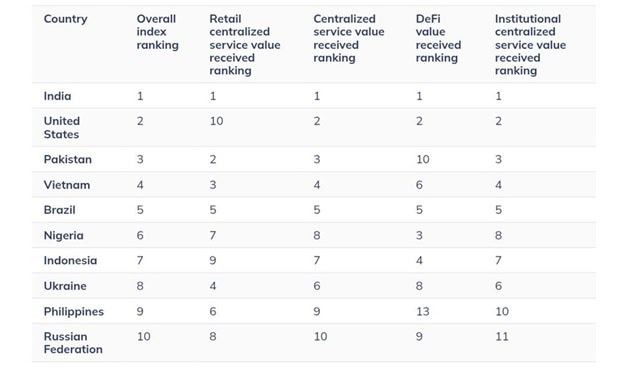Click the Ukraine row label
The height and width of the screenshot is (370, 624).
pos(65,286)
